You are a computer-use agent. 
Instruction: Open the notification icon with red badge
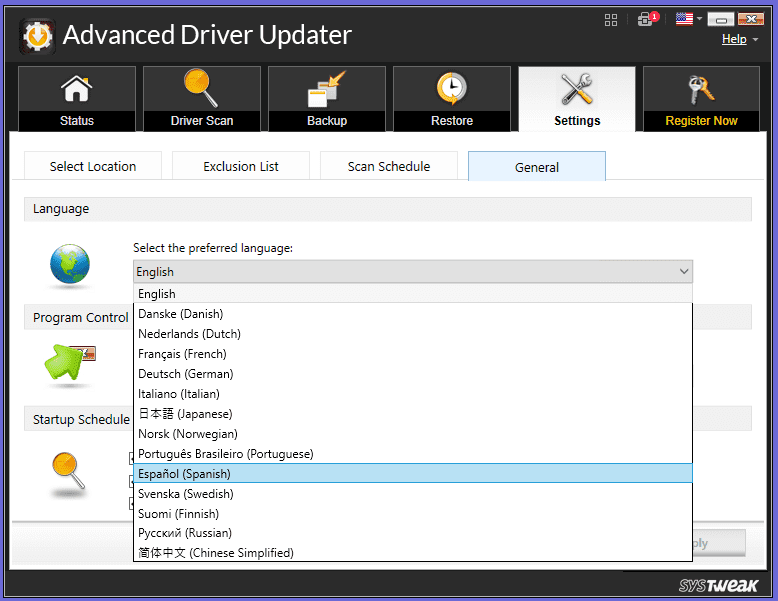[648, 19]
